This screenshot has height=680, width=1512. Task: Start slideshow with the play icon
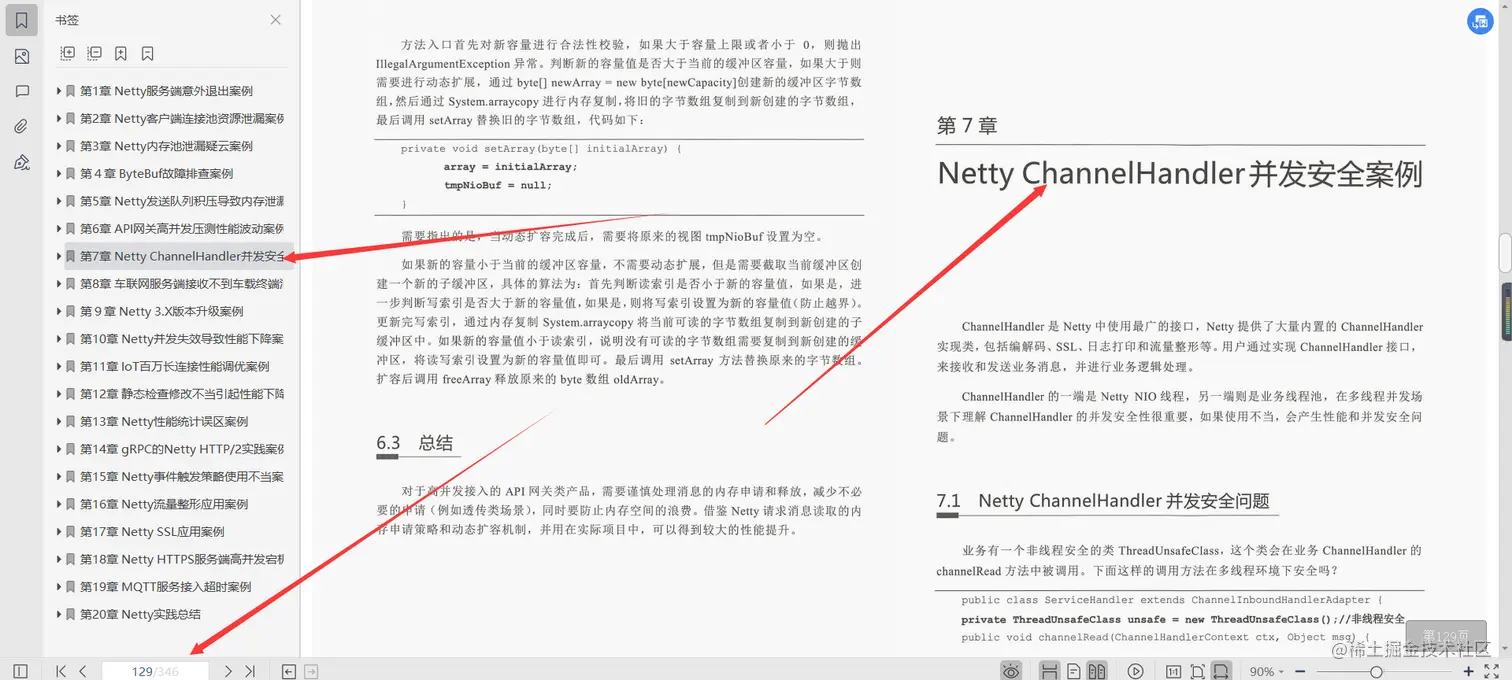pyautogui.click(x=1135, y=671)
